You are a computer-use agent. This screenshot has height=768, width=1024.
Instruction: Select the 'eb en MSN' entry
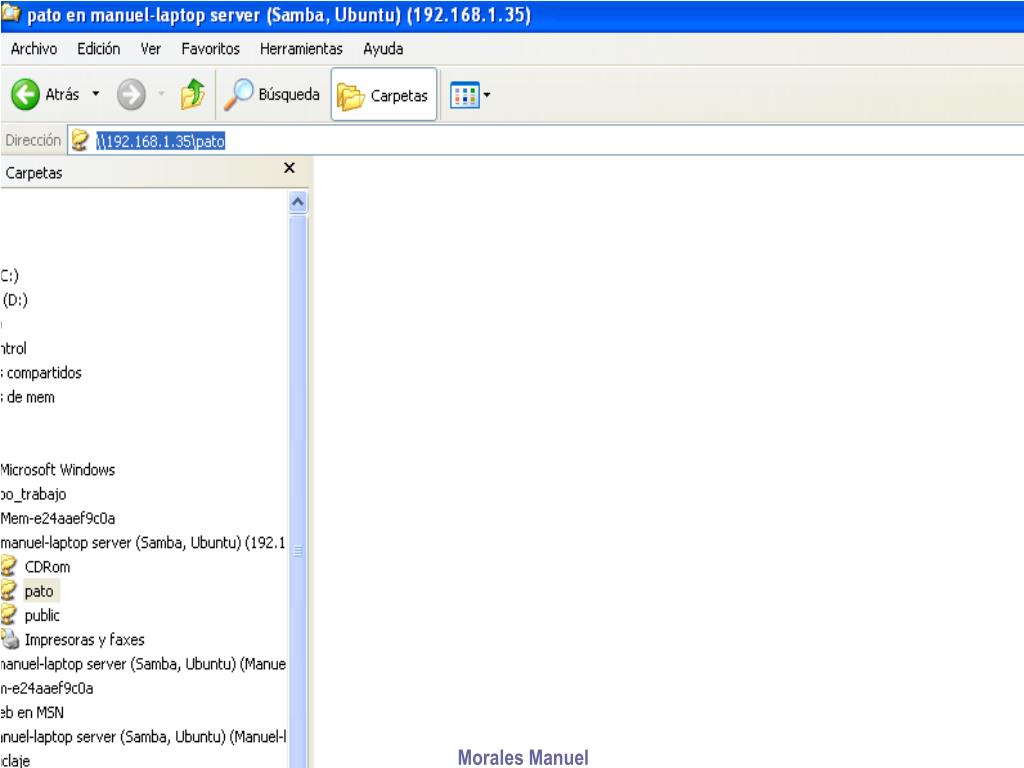[32, 712]
